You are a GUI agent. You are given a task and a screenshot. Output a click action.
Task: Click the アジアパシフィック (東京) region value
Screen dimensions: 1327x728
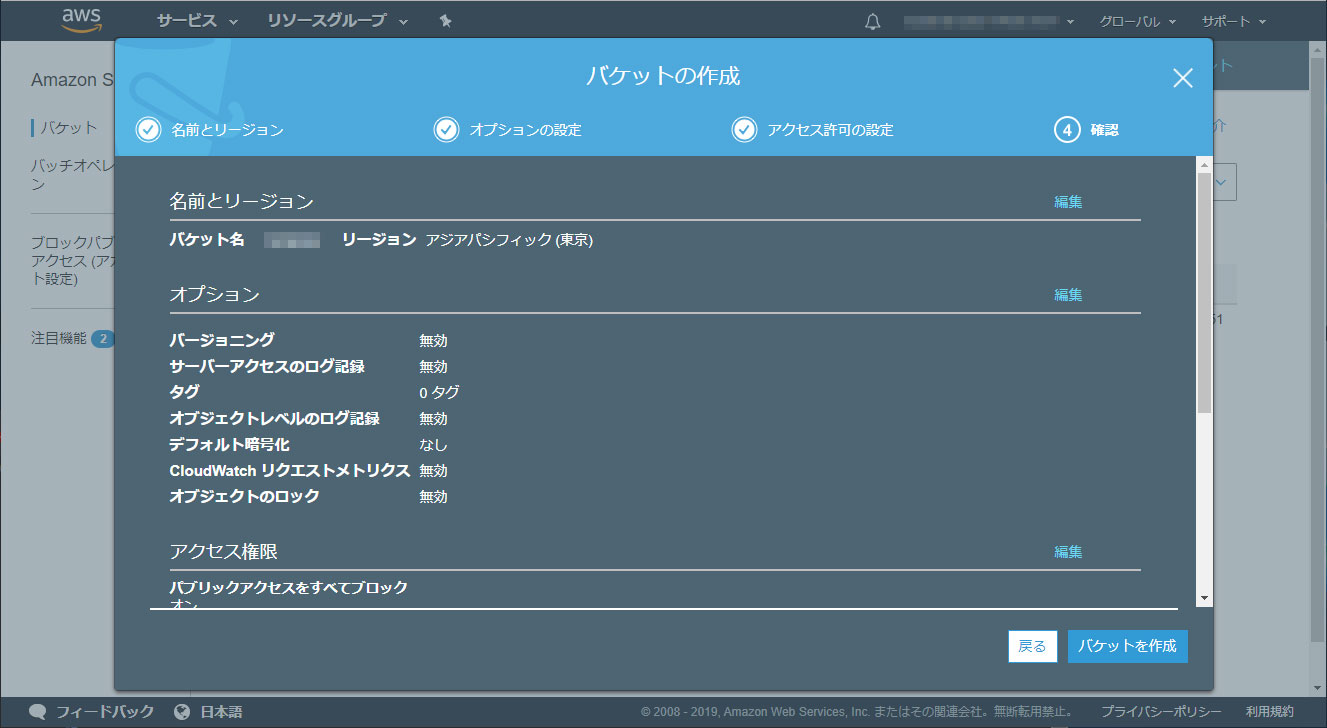pos(509,240)
